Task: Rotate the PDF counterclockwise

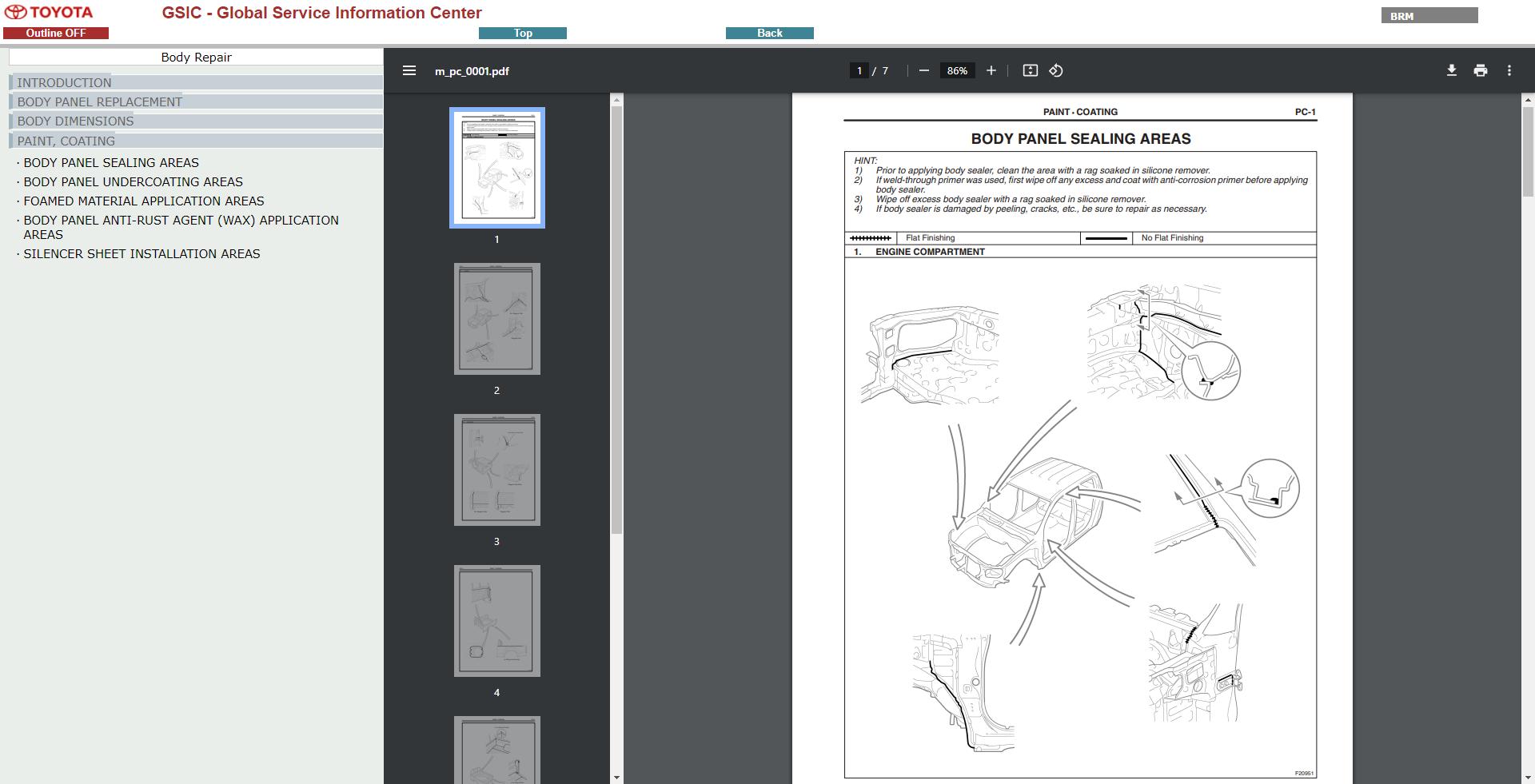Action: click(x=1055, y=70)
